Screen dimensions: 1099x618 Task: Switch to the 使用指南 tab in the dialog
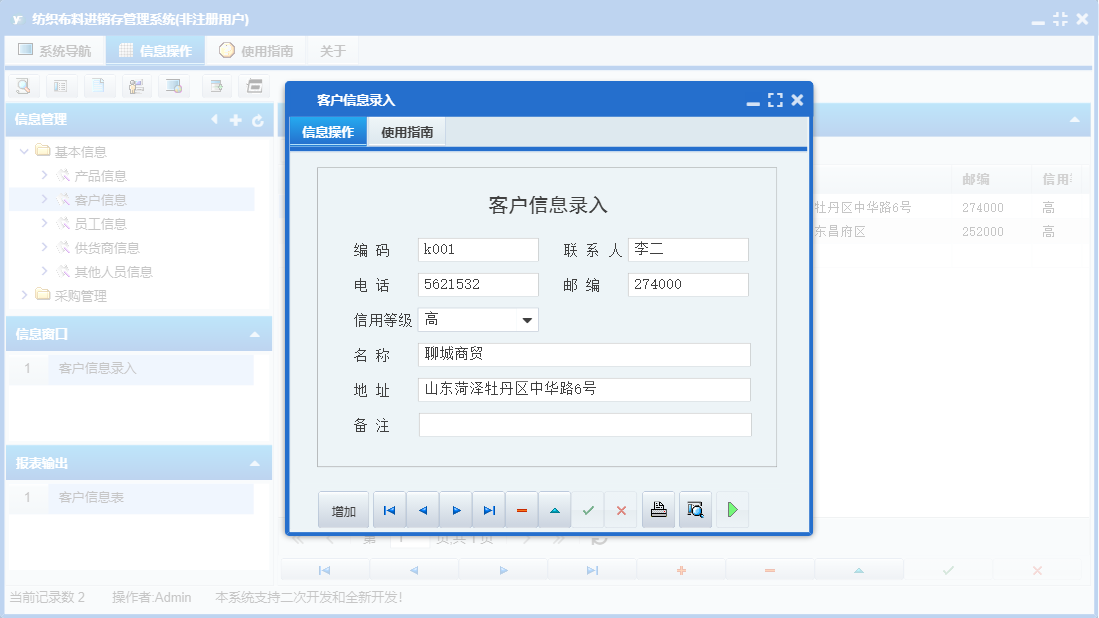pyautogui.click(x=404, y=131)
